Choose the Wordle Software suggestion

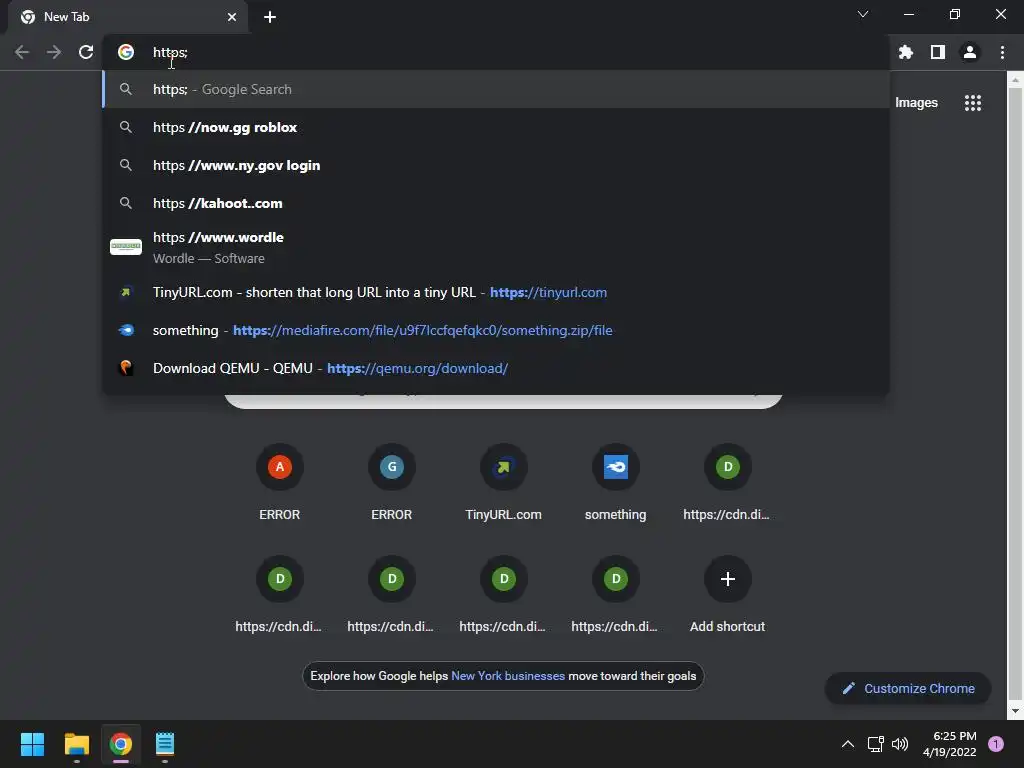[x=496, y=248]
